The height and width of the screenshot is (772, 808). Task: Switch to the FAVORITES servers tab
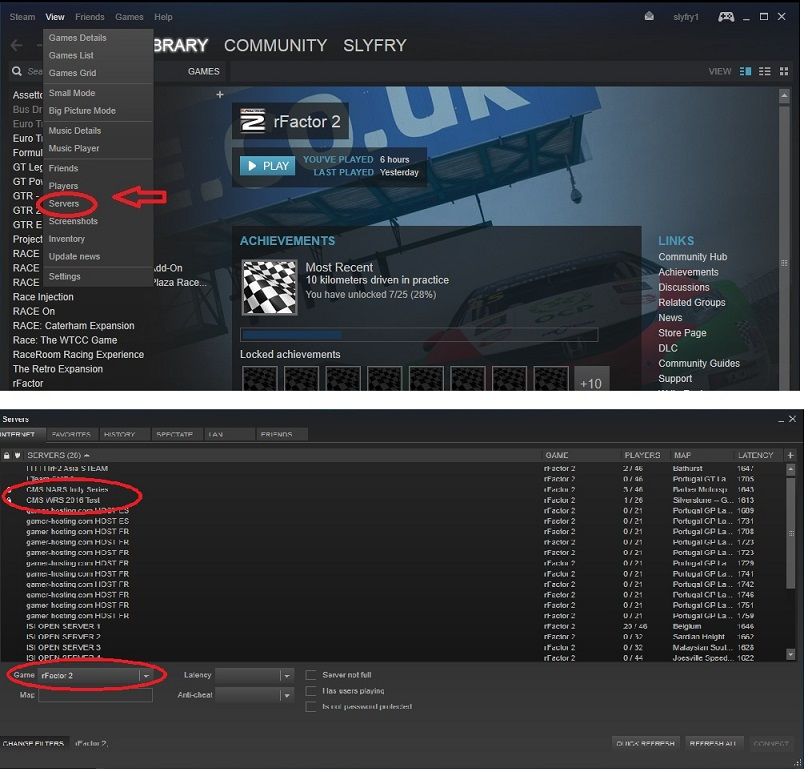pyautogui.click(x=71, y=434)
